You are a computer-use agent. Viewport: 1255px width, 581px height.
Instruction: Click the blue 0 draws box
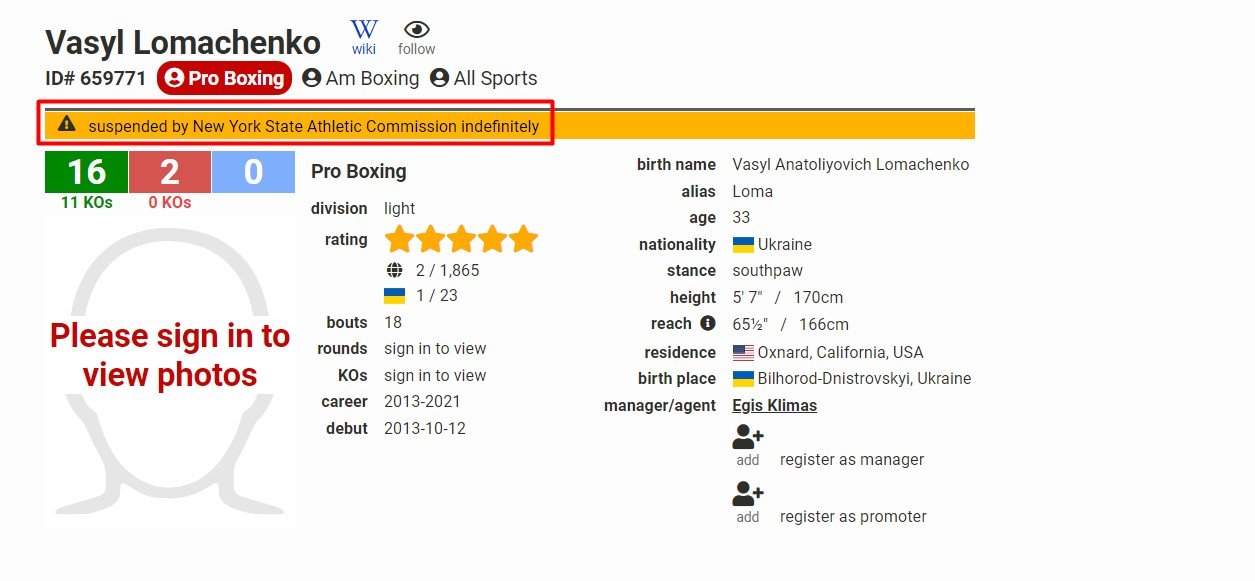[253, 172]
